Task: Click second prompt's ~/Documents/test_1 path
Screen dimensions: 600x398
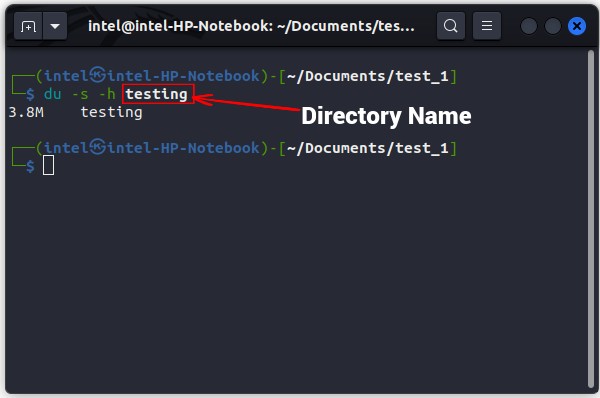Action: 367,148
